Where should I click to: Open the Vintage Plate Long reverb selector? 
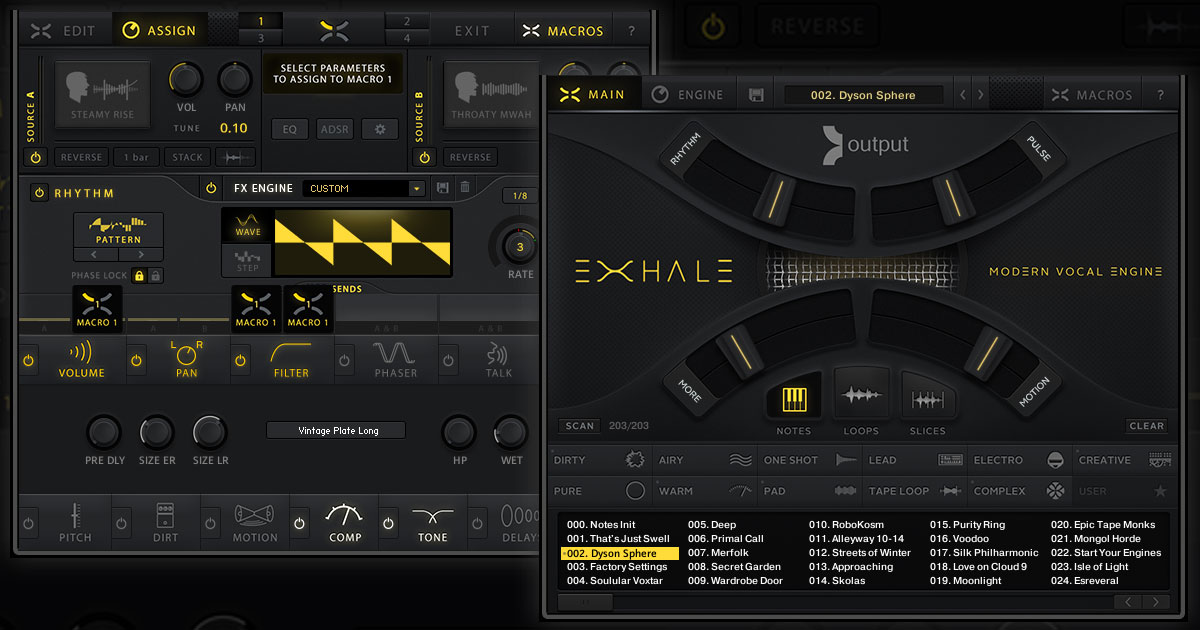(x=336, y=431)
